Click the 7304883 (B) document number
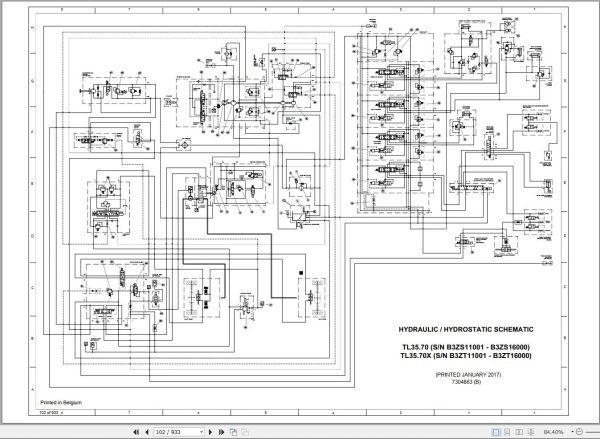The width and height of the screenshot is (600, 439). (x=466, y=382)
